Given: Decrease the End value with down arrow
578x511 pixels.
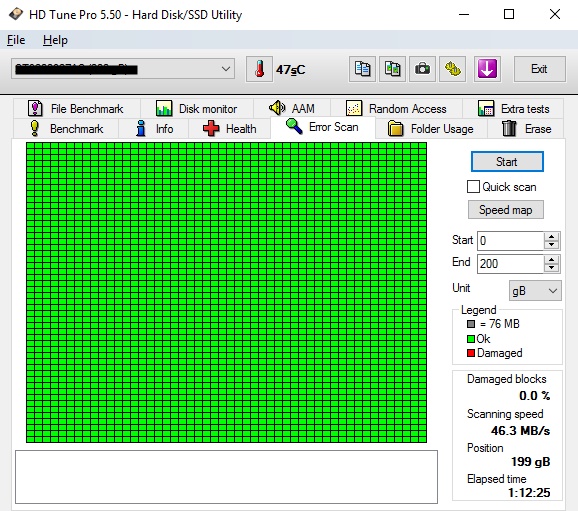Looking at the screenshot, I should (x=551, y=268).
